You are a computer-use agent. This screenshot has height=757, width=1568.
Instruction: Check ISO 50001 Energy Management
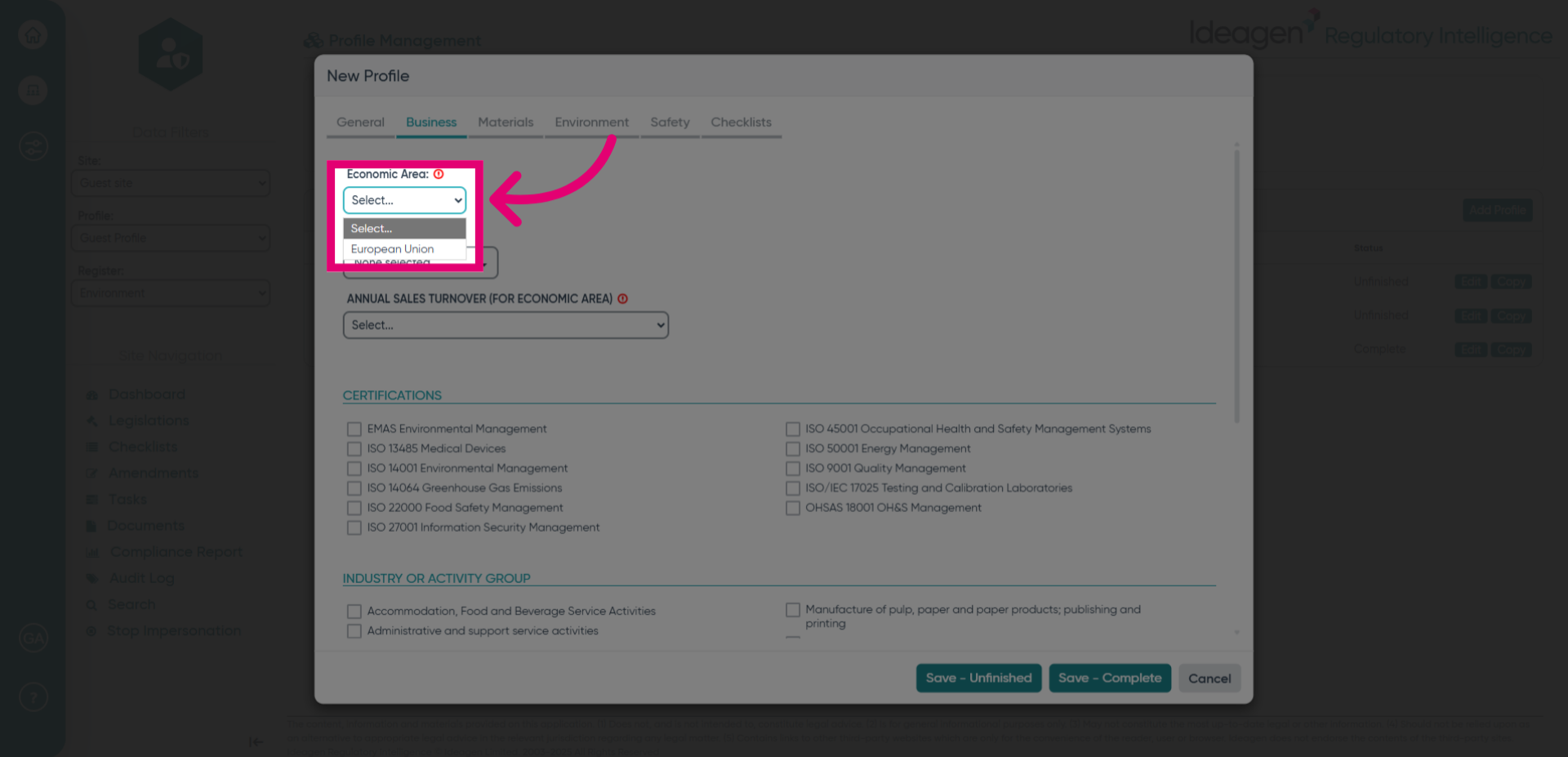(792, 448)
